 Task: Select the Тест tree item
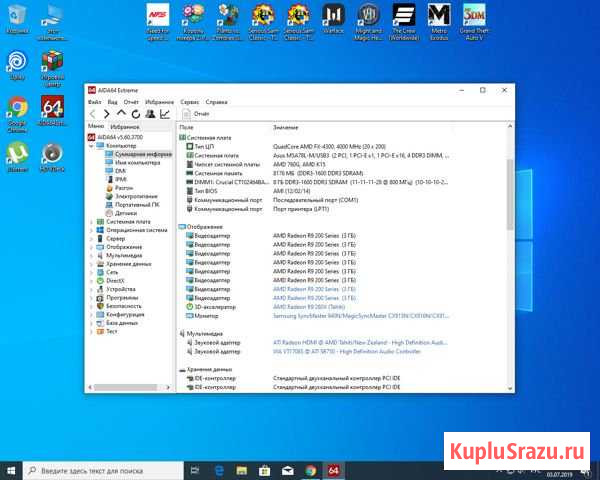[111, 331]
